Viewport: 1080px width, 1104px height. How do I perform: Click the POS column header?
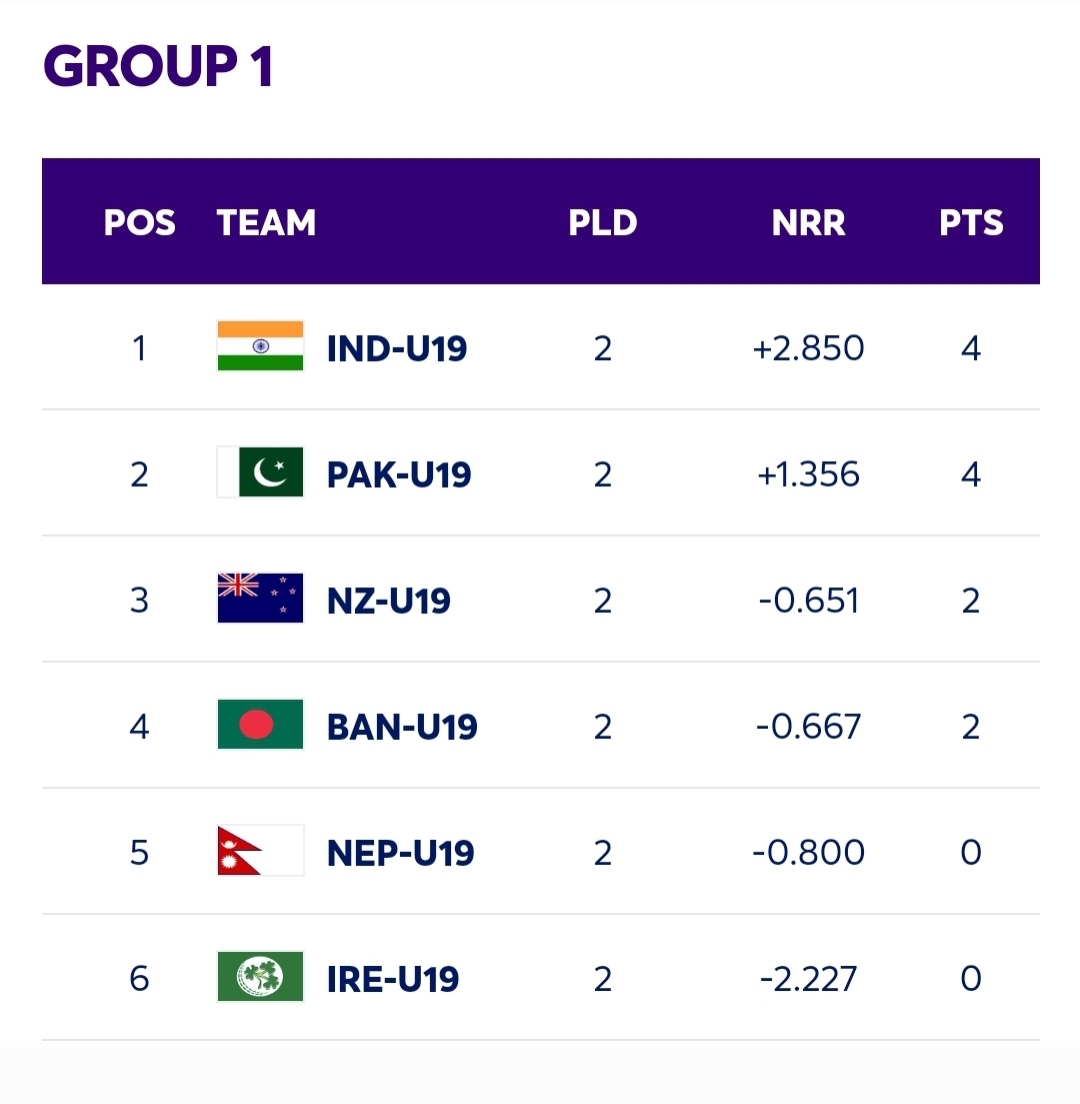139,222
